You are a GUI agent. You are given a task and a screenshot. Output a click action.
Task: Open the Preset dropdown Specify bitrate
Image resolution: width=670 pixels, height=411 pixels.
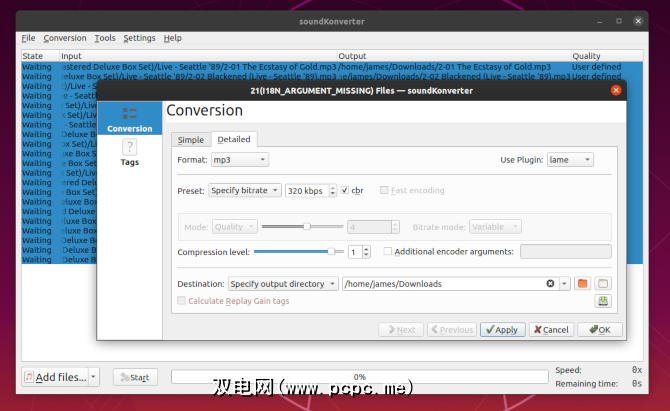(245, 190)
